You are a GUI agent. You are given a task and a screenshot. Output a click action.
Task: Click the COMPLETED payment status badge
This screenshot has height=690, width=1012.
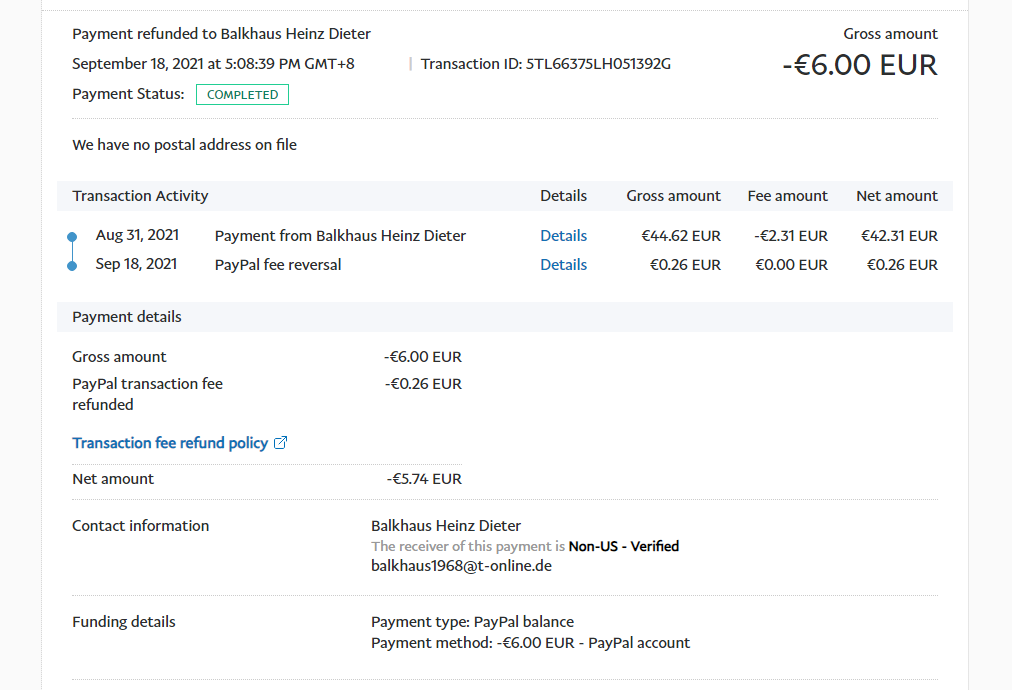tap(242, 95)
